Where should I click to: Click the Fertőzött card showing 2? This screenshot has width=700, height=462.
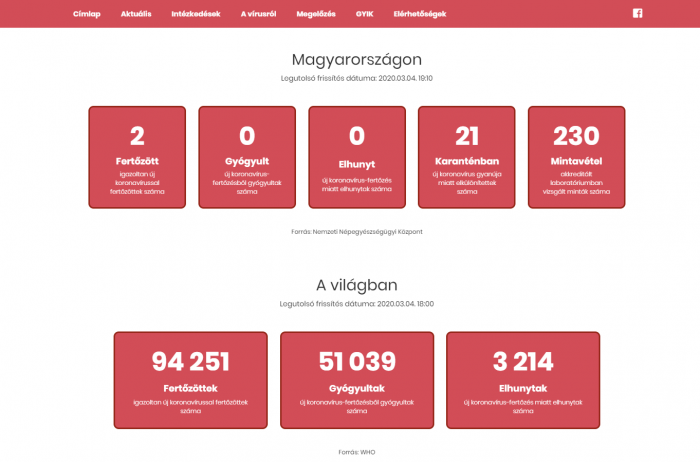click(x=137, y=157)
